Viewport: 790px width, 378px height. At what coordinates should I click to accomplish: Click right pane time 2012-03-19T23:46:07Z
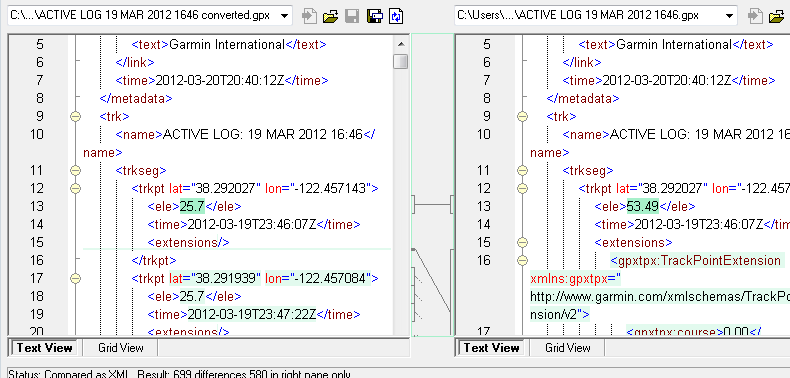(x=699, y=224)
